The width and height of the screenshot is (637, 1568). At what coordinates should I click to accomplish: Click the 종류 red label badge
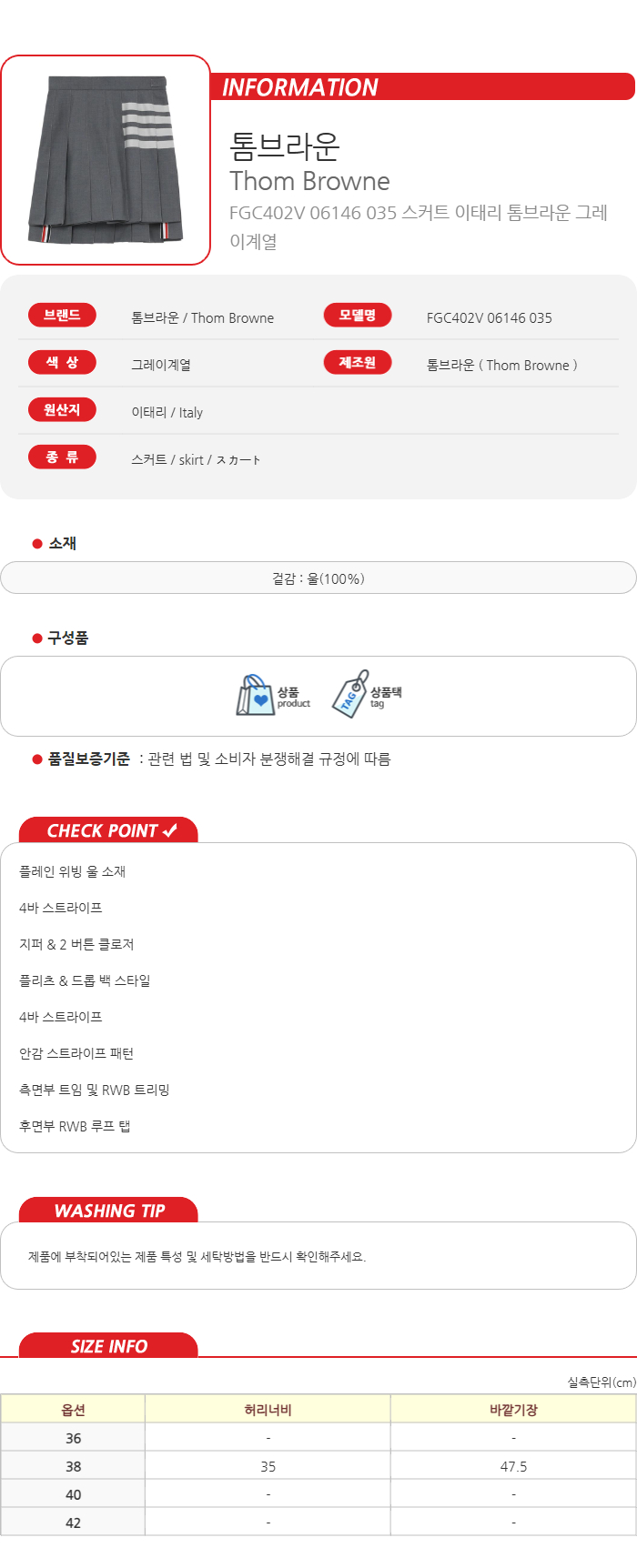[62, 457]
